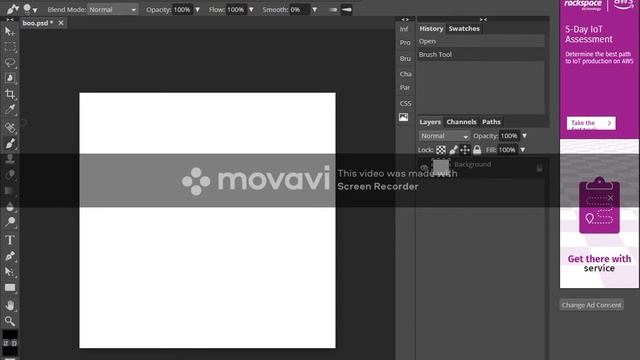Select the Hand tool
640x360 pixels.
pos(10,305)
